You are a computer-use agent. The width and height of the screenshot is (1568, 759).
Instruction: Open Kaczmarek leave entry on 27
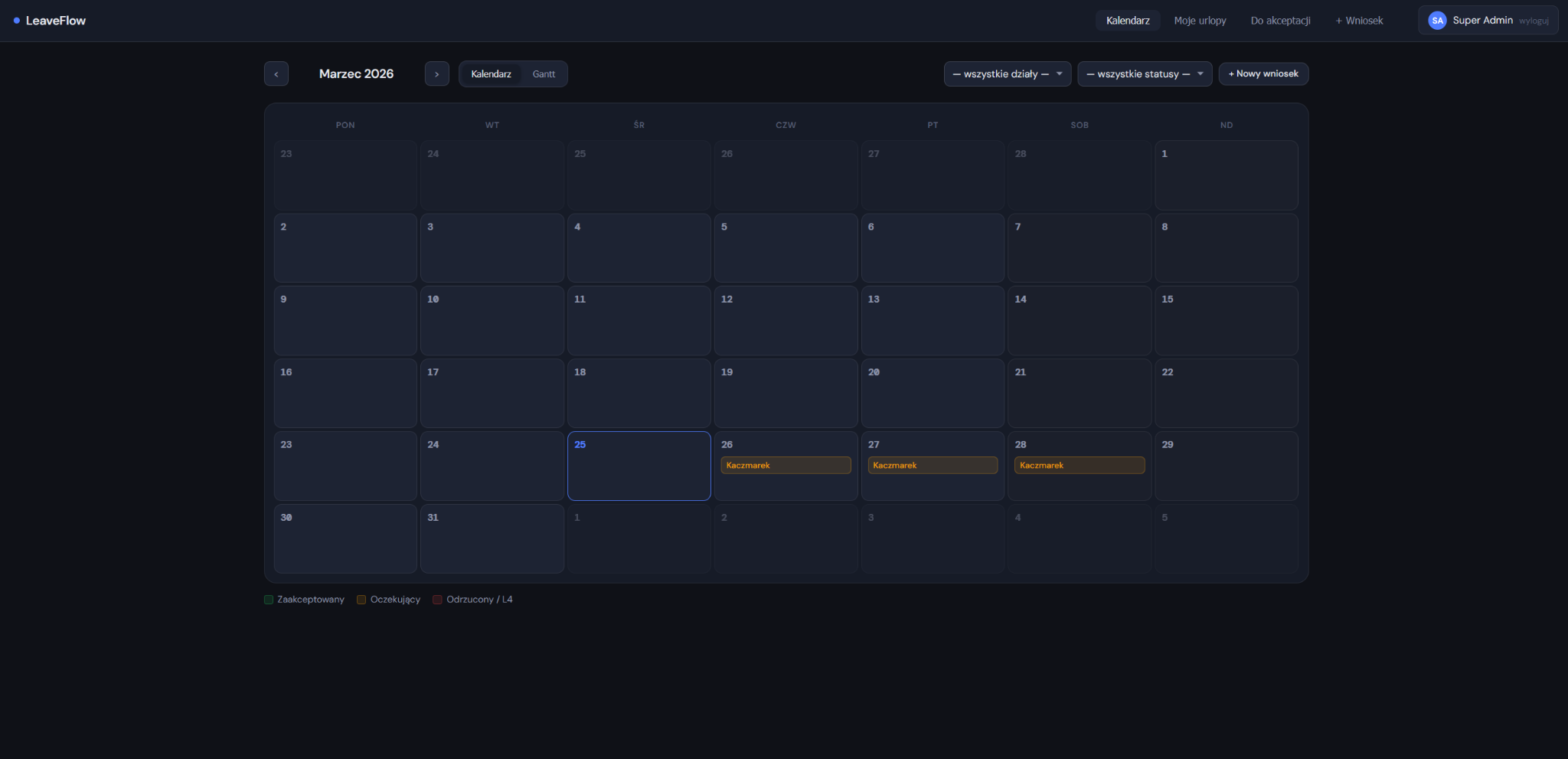click(x=933, y=466)
